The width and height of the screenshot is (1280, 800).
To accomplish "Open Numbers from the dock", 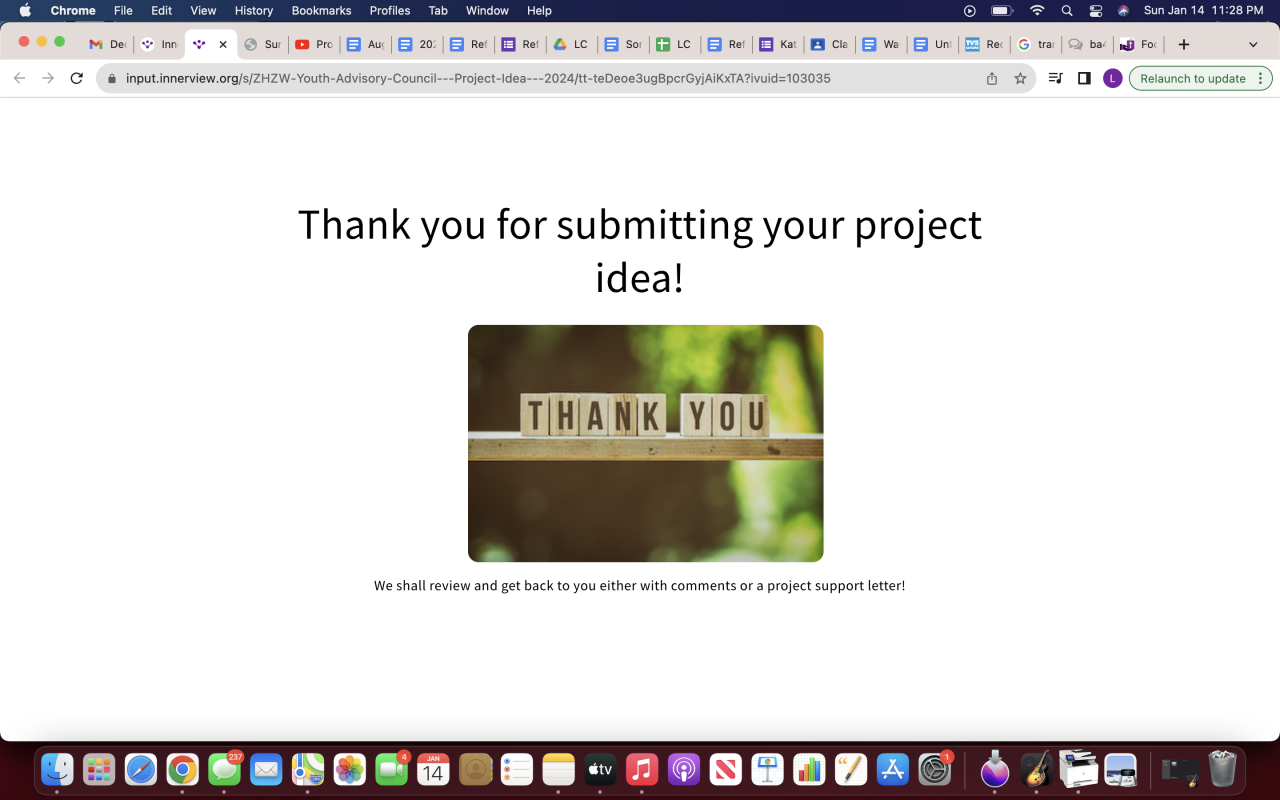I will pyautogui.click(x=809, y=770).
